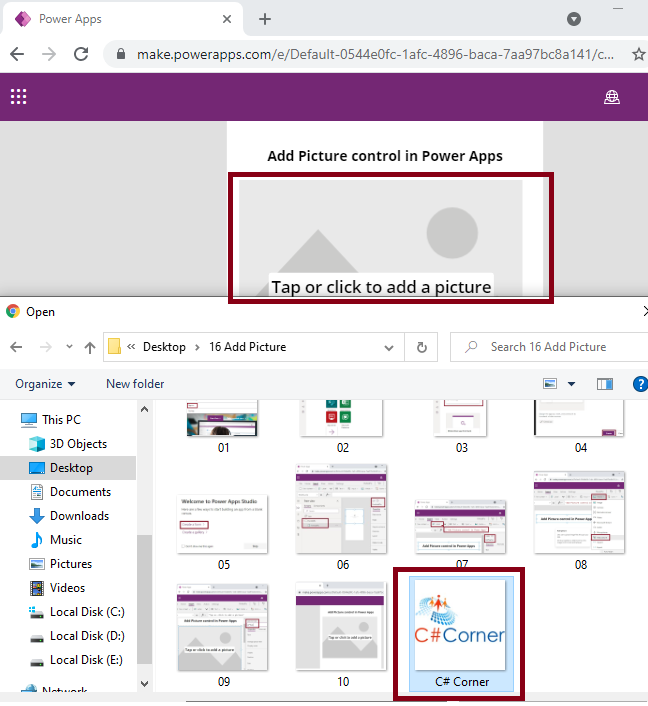Navigate forward in the Open dialog
The height and width of the screenshot is (706, 648).
point(45,347)
